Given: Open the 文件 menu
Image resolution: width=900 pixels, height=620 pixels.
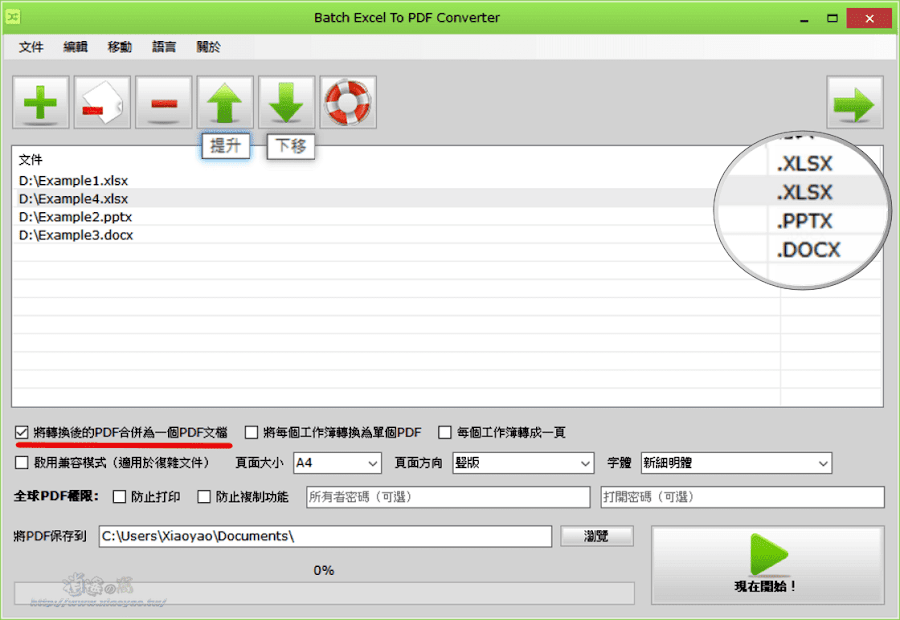Looking at the screenshot, I should tap(31, 47).
